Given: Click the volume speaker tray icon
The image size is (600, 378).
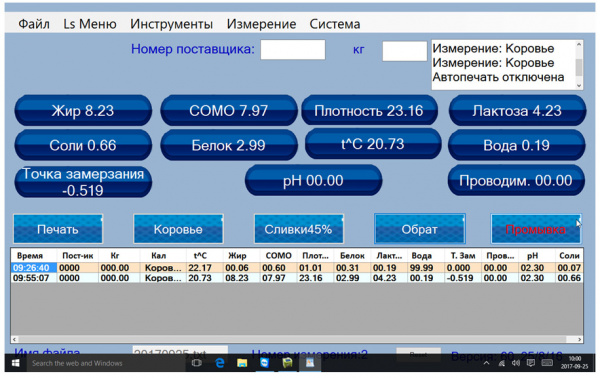Looking at the screenshot, I should tap(516, 363).
